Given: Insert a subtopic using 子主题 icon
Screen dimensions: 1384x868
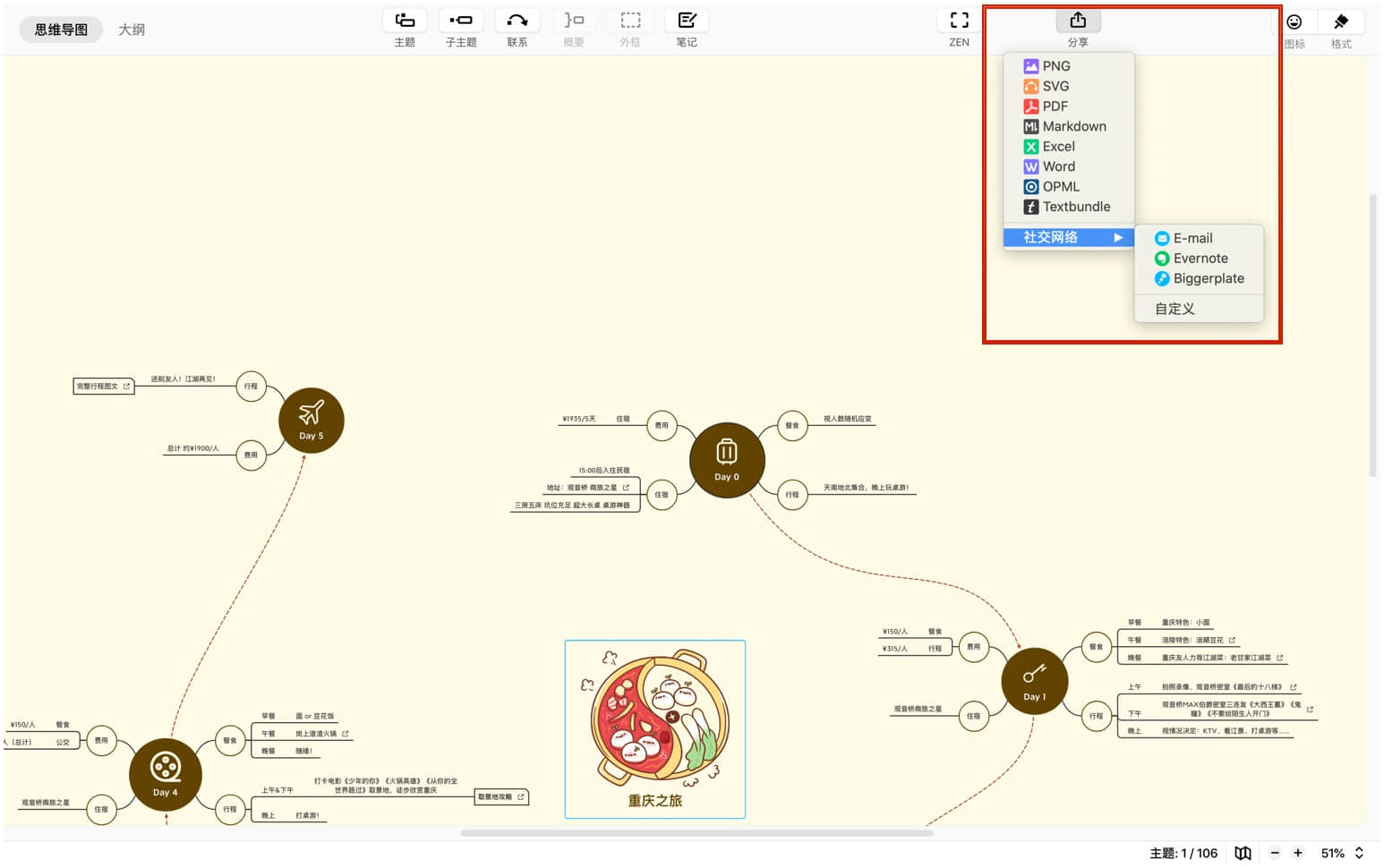Looking at the screenshot, I should pos(461,21).
